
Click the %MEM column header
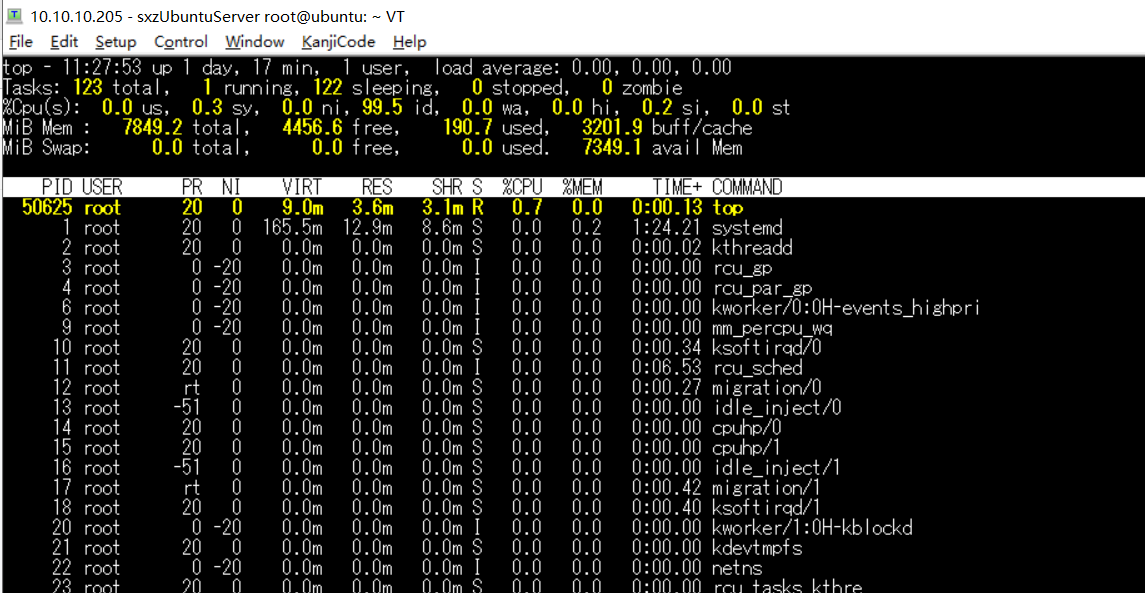tap(582, 188)
